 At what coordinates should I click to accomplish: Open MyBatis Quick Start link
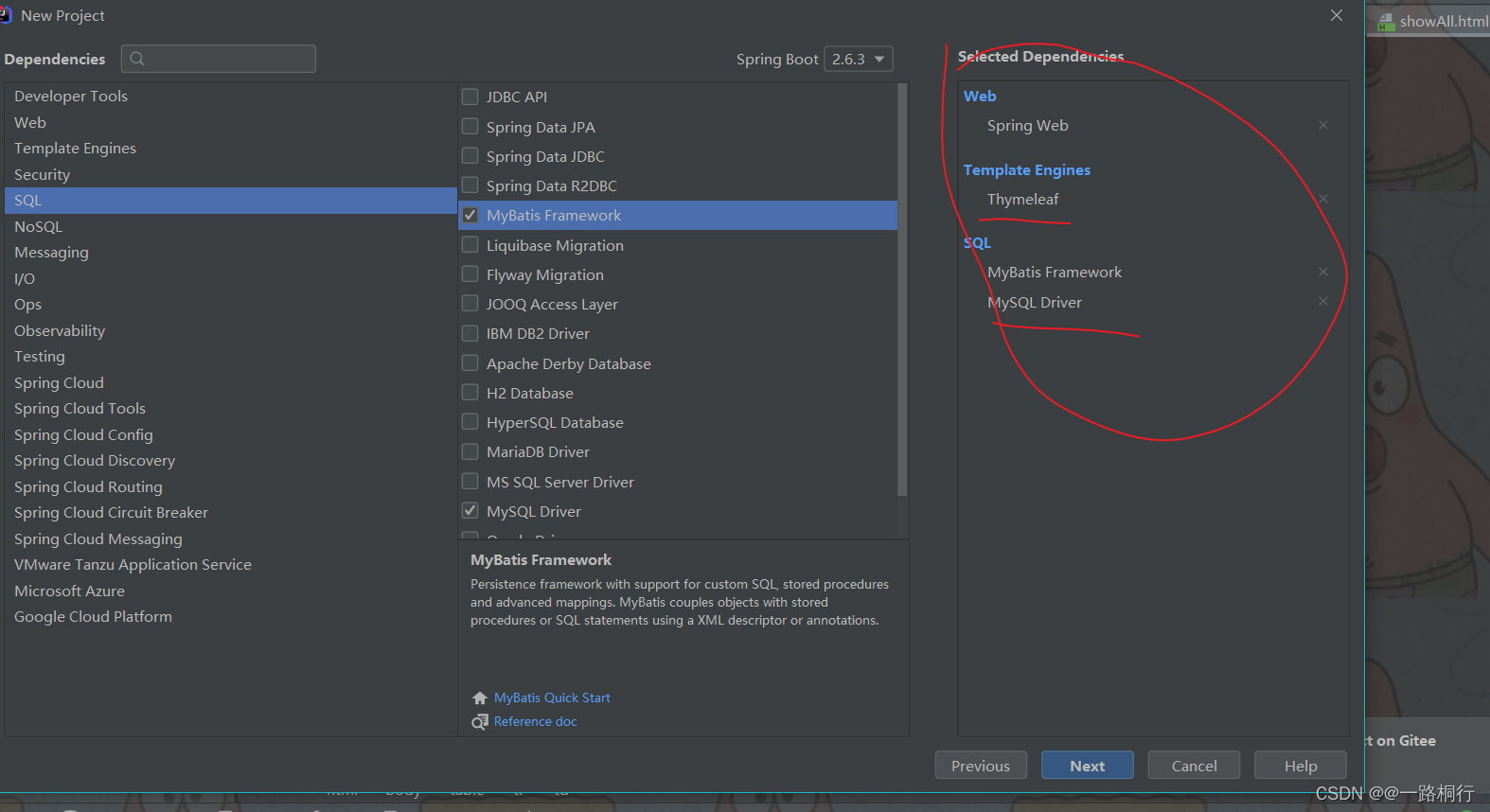click(552, 697)
